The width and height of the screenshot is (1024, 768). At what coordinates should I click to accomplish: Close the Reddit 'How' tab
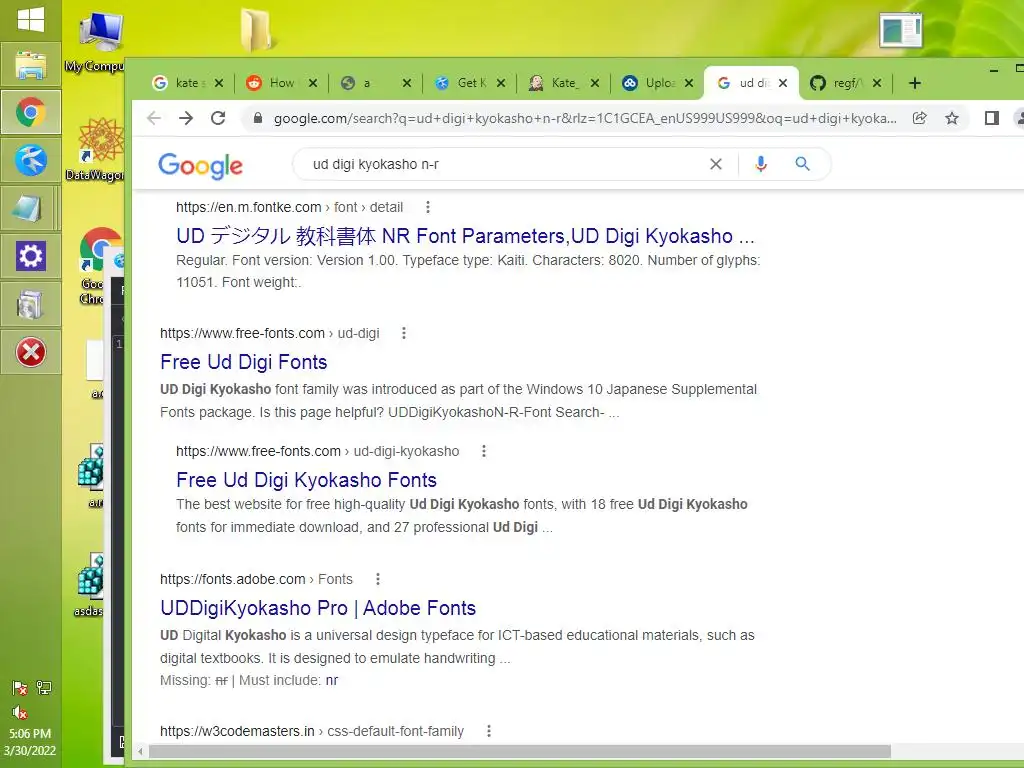pyautogui.click(x=313, y=83)
